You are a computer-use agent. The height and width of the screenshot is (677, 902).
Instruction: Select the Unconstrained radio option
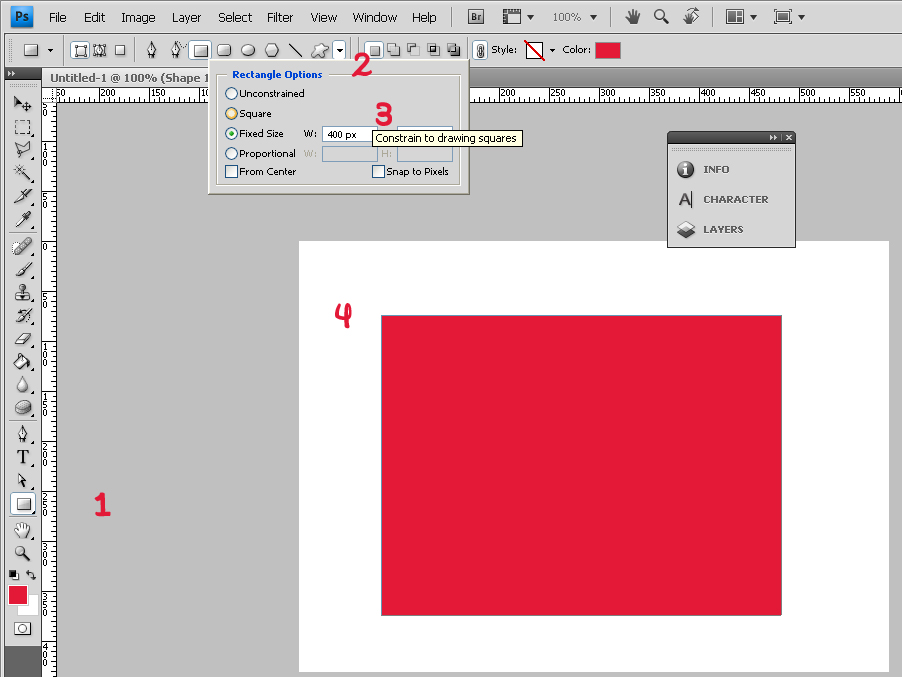[x=232, y=94]
